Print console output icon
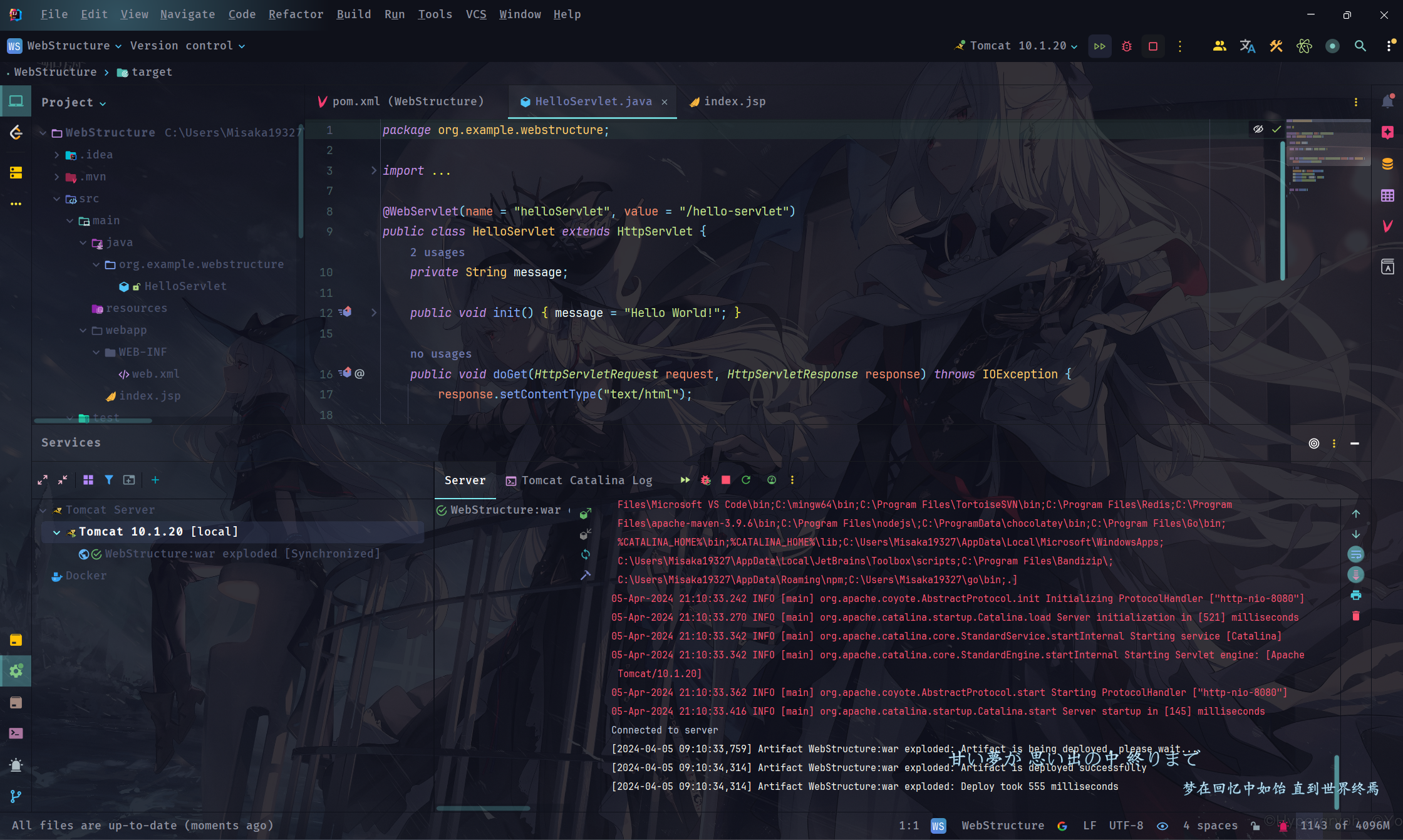This screenshot has height=840, width=1403. [x=1356, y=595]
